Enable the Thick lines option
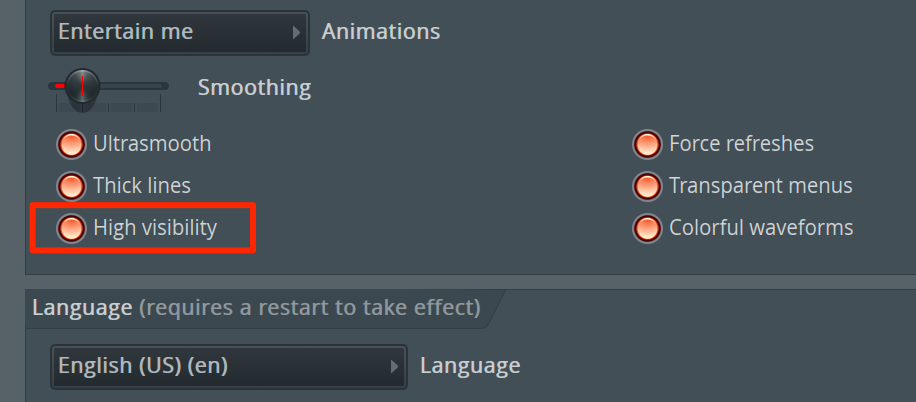The width and height of the screenshot is (916, 402). [70, 186]
